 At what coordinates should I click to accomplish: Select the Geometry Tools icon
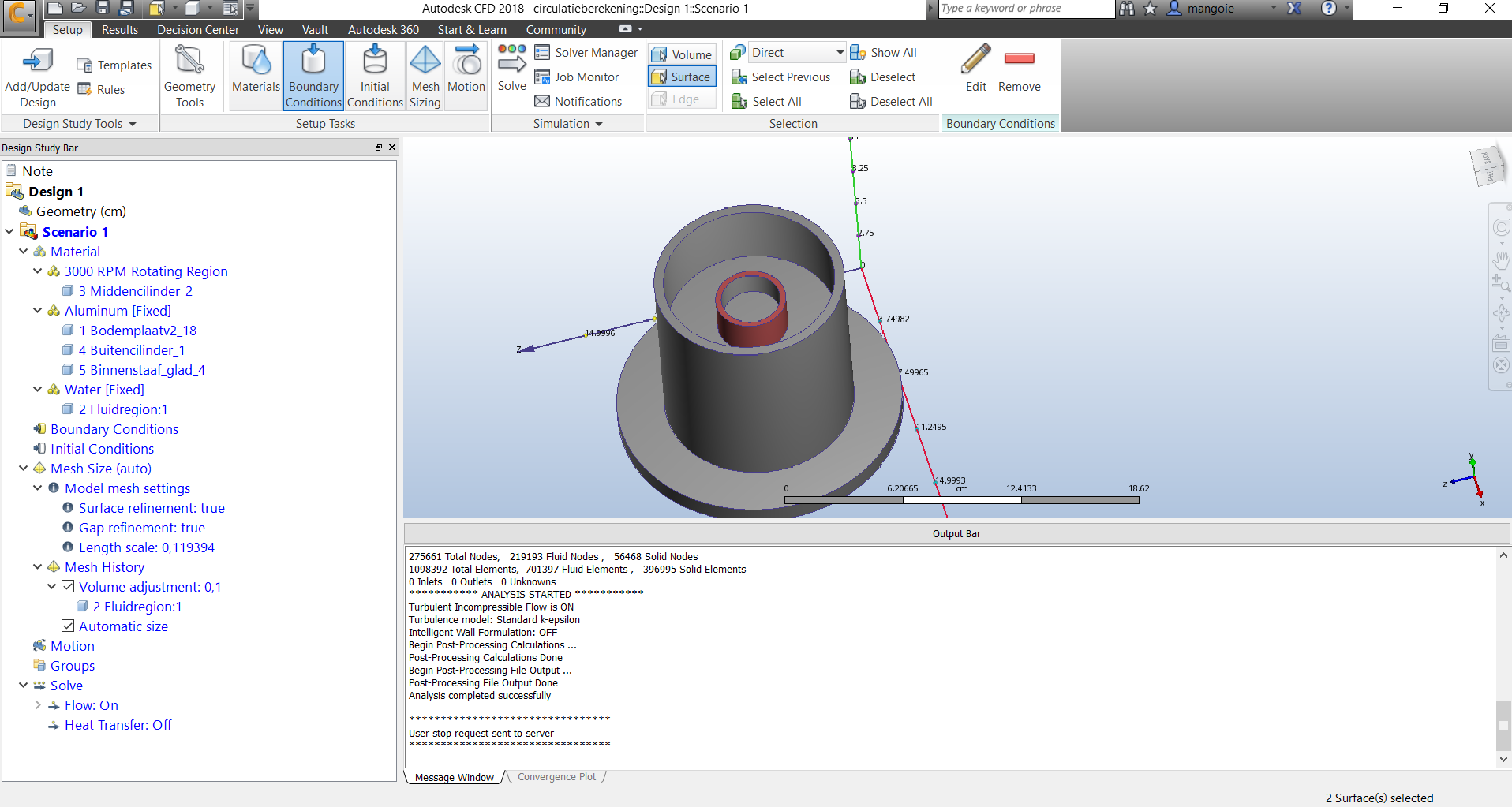(x=189, y=73)
